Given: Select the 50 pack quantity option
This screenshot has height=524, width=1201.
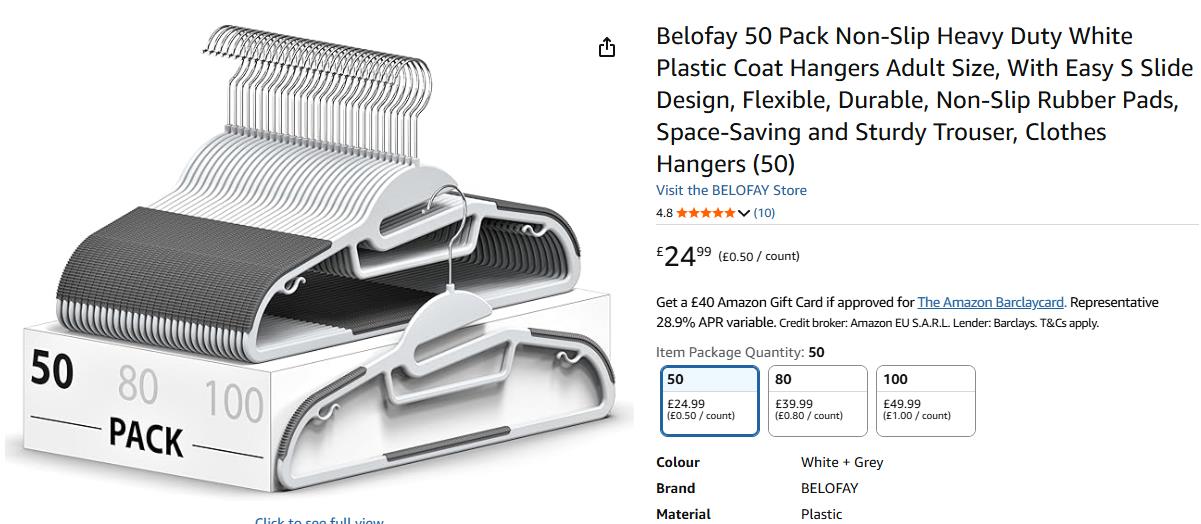Looking at the screenshot, I should [x=709, y=400].
